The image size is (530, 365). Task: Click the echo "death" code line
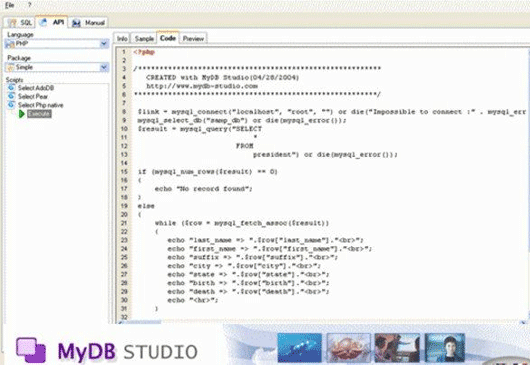[248, 292]
